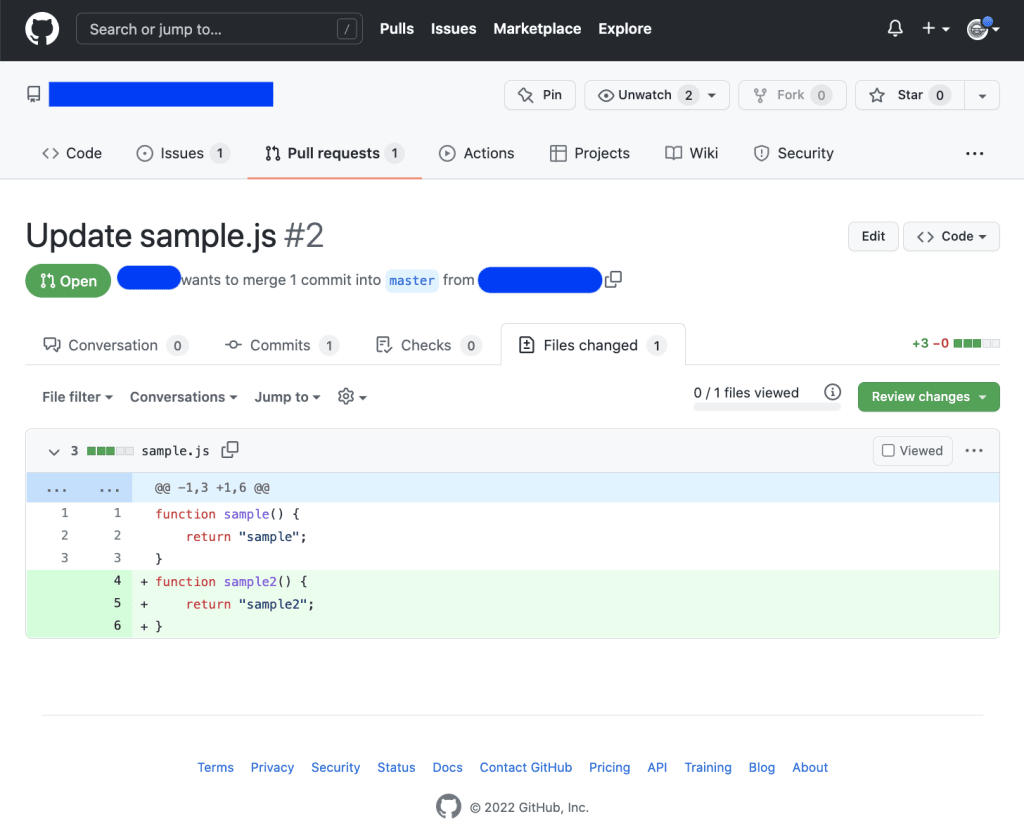Show files viewed info icon
1024x826 pixels.
[832, 392]
